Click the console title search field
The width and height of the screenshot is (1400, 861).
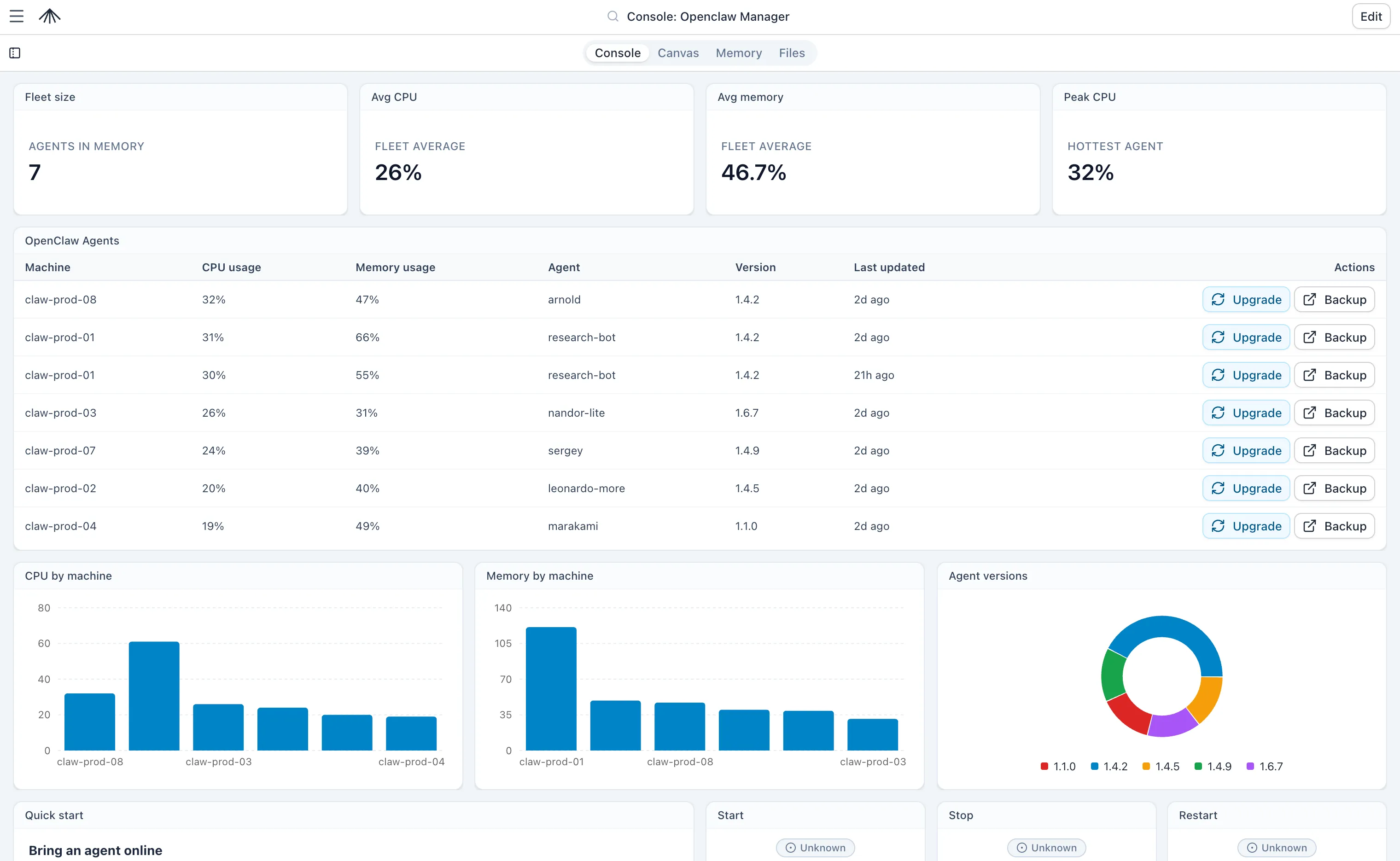(x=707, y=17)
